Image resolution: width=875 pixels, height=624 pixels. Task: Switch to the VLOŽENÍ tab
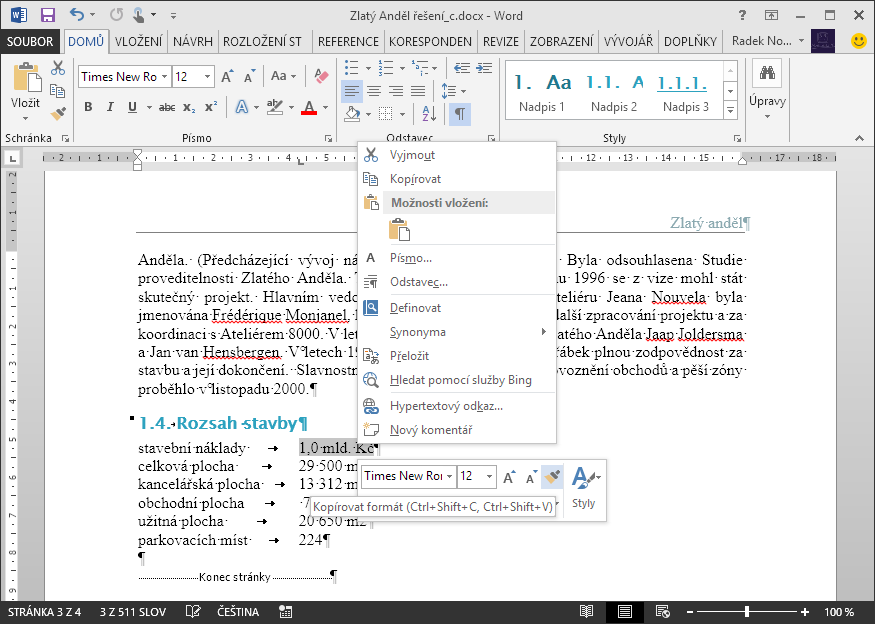pos(138,41)
